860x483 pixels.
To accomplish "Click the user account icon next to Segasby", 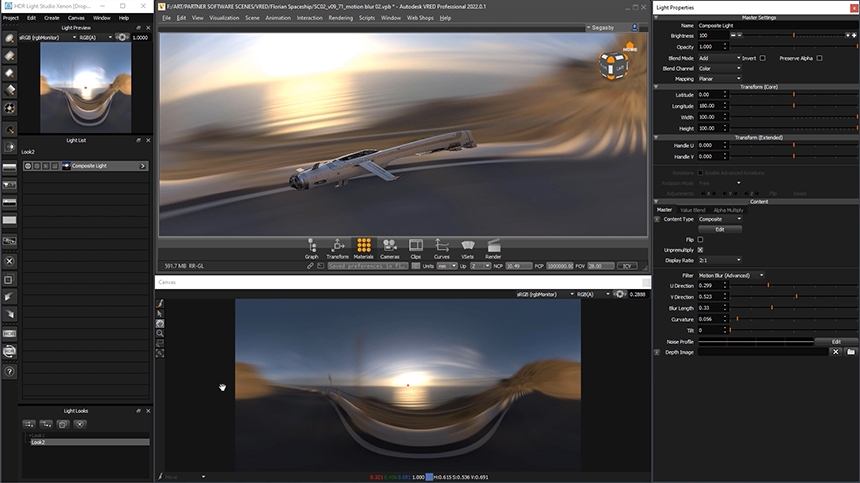I will pos(635,27).
